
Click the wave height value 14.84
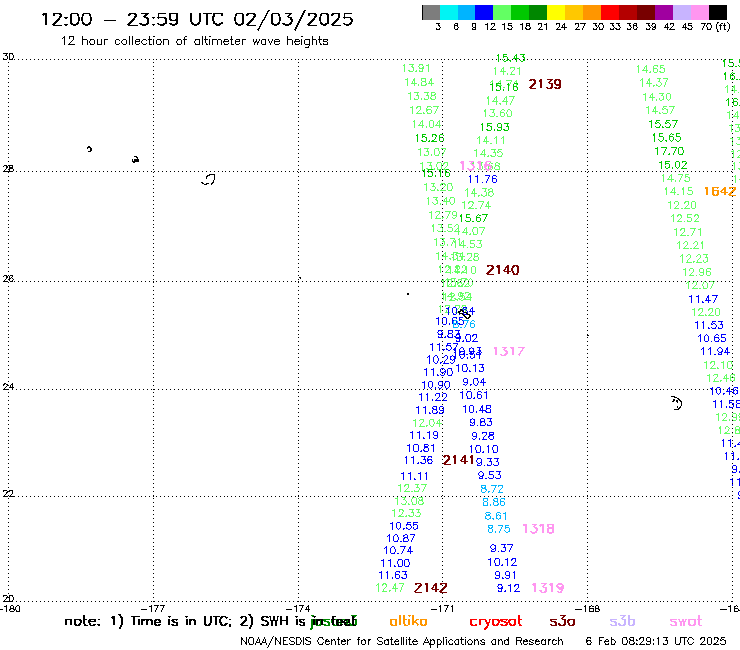pos(419,82)
